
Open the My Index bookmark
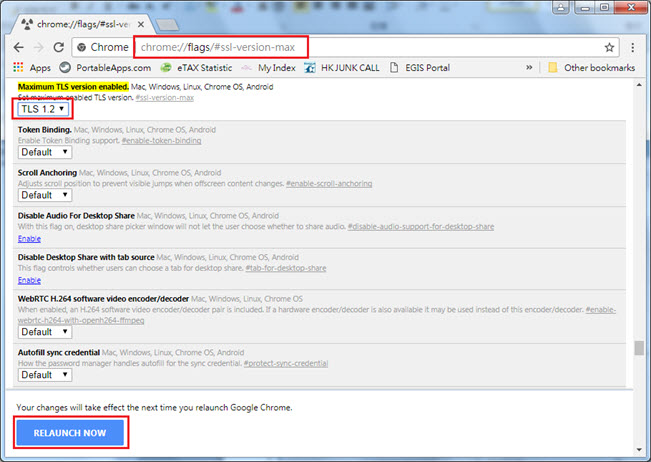[268, 68]
